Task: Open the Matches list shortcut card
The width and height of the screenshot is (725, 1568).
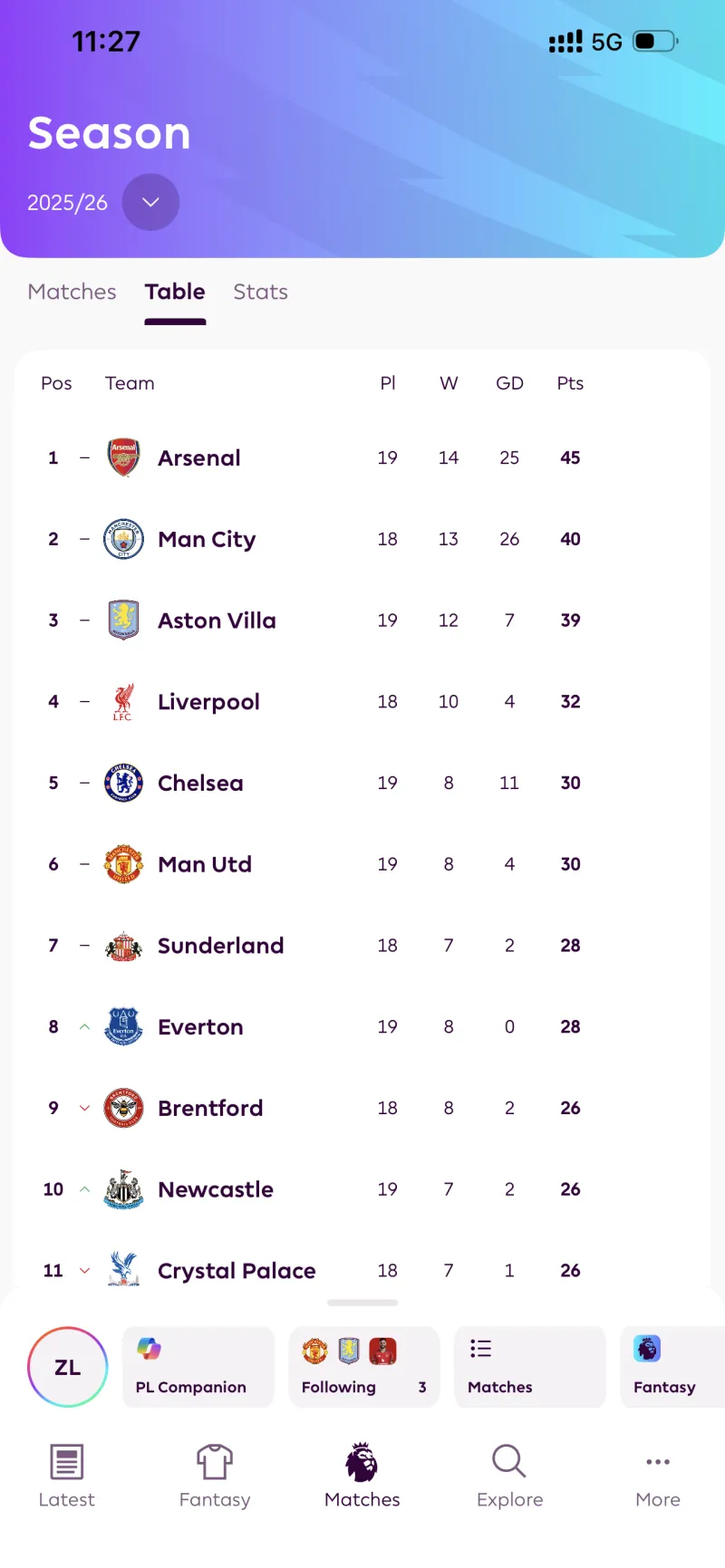Action: (x=529, y=1367)
